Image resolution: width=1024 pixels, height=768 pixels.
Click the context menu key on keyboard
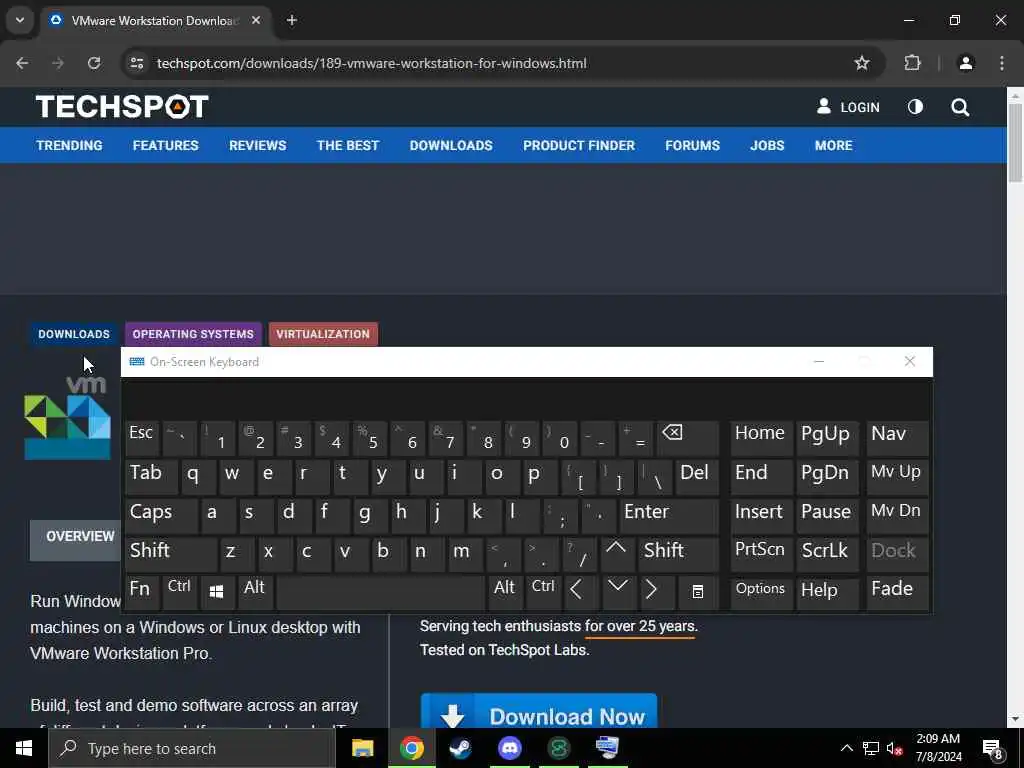(x=698, y=592)
